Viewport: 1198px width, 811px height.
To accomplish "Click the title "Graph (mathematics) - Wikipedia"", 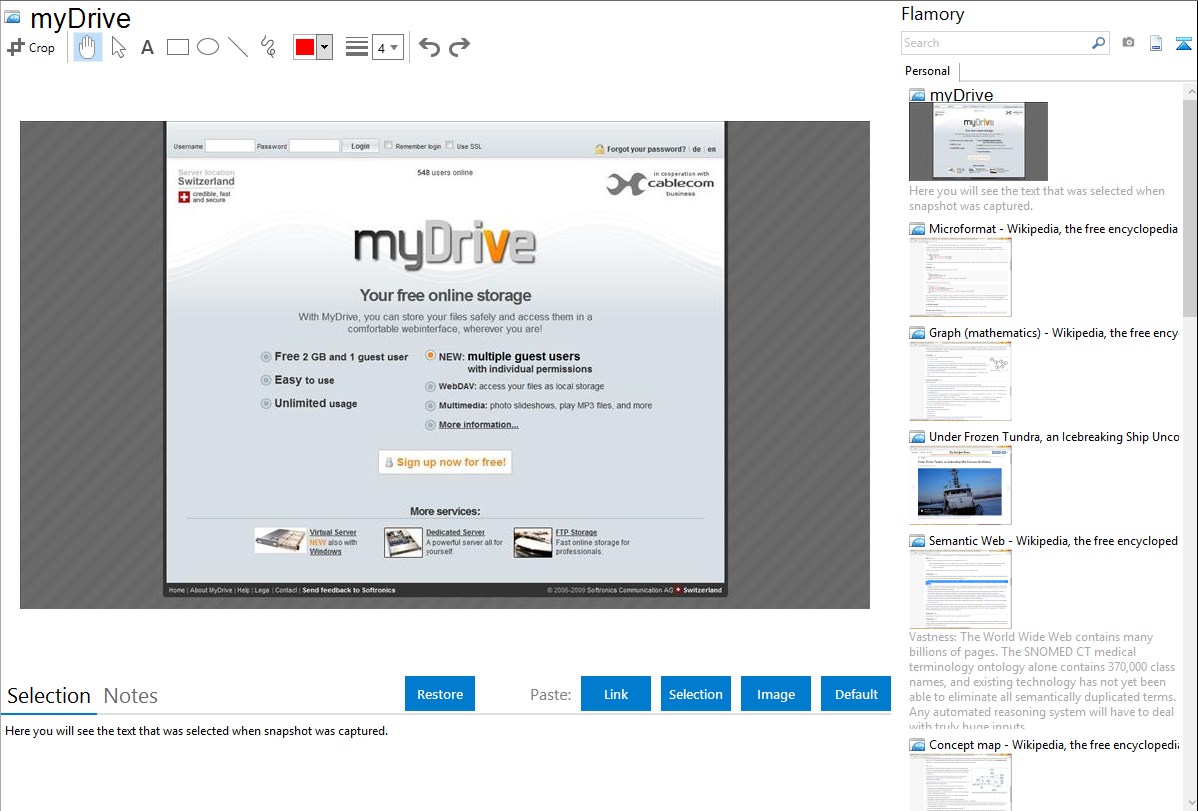I will coord(1054,333).
